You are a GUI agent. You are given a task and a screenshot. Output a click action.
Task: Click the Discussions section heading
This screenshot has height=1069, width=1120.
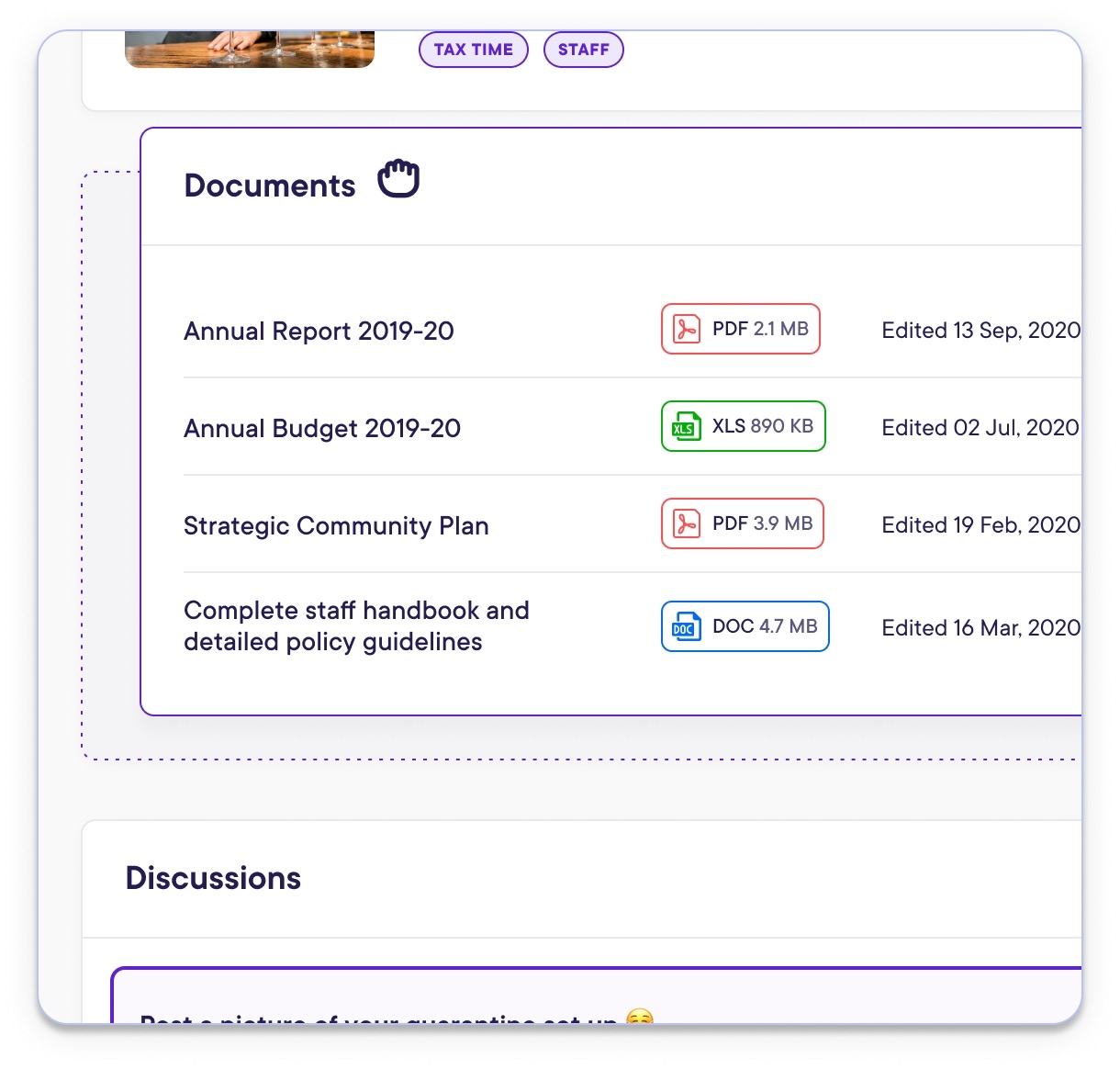pos(212,878)
